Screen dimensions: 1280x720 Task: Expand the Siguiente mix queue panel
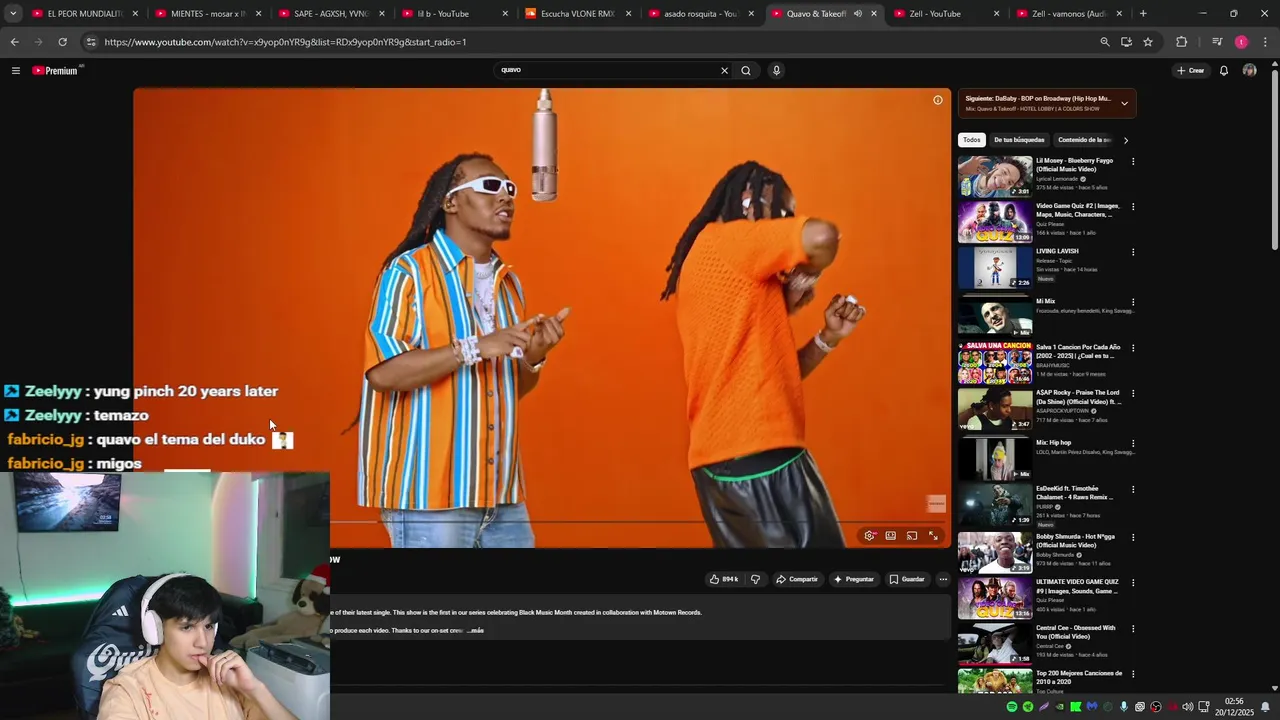click(x=1124, y=103)
